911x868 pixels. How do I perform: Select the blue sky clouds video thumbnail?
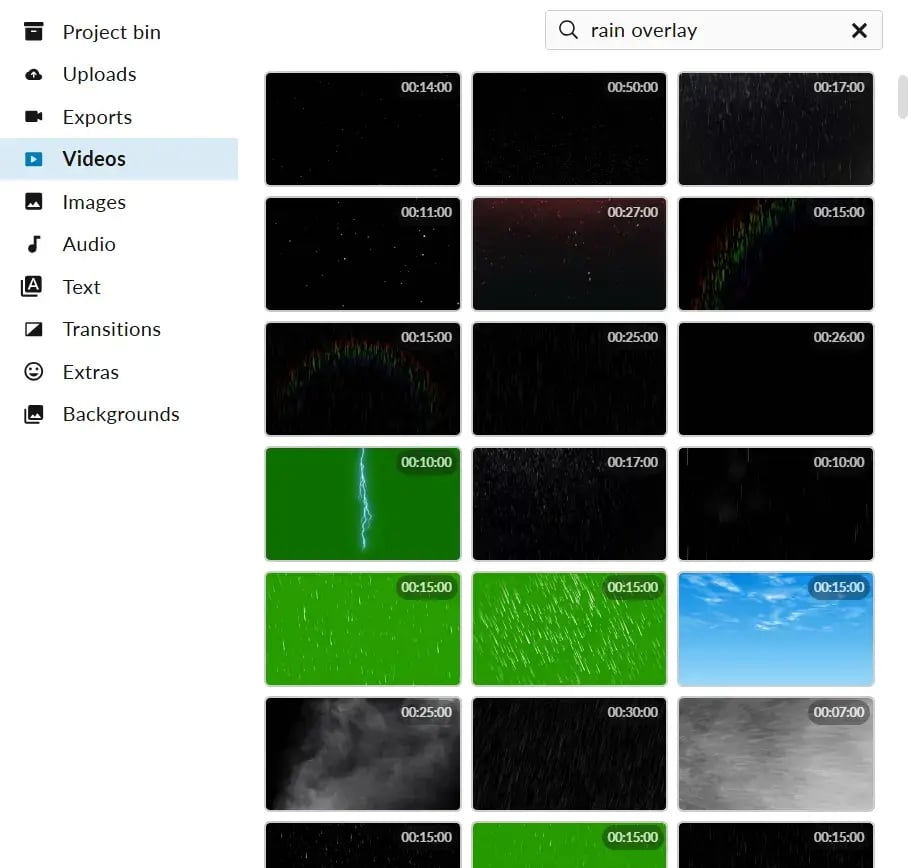click(776, 629)
